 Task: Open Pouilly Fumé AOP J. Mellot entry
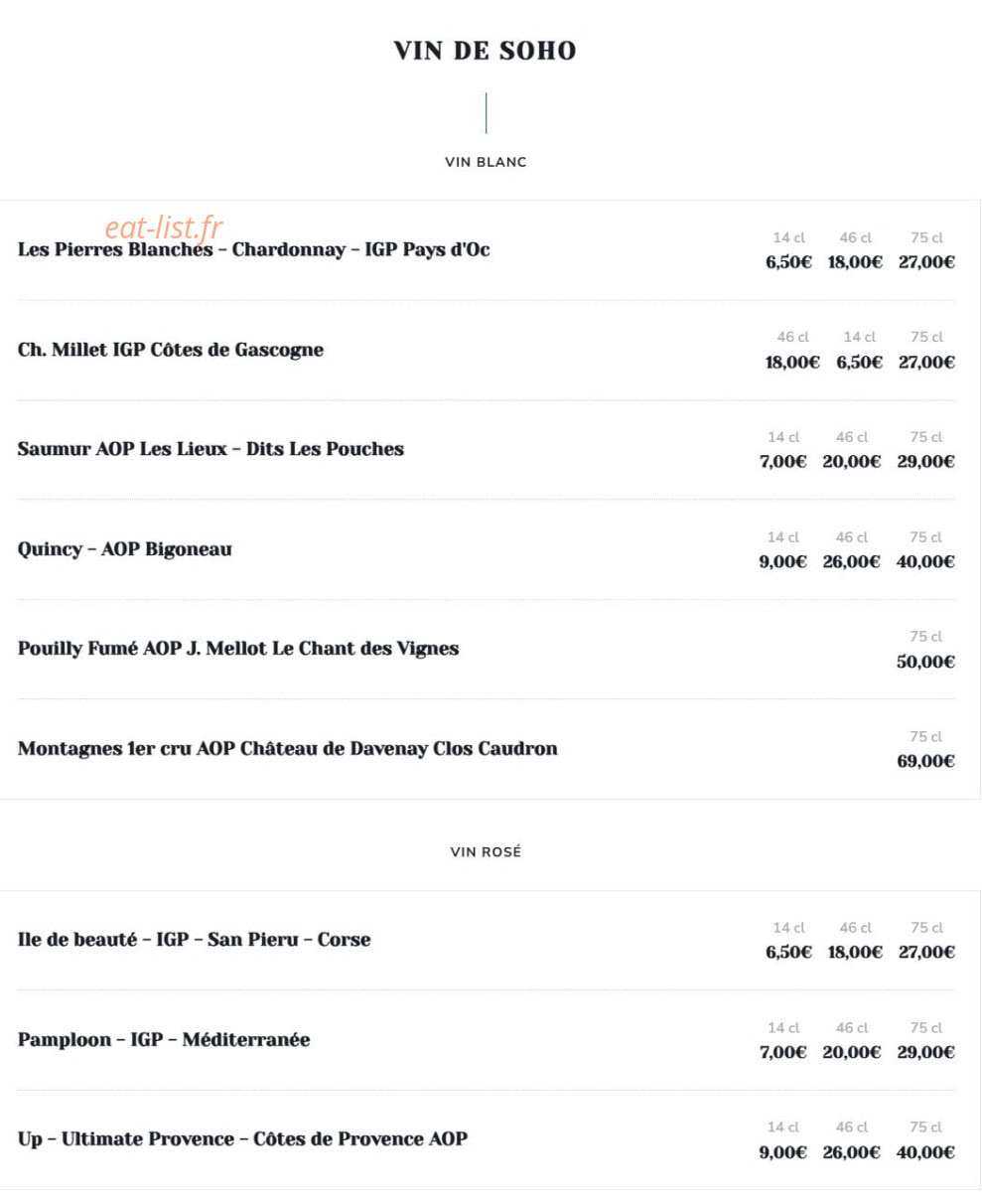[238, 649]
